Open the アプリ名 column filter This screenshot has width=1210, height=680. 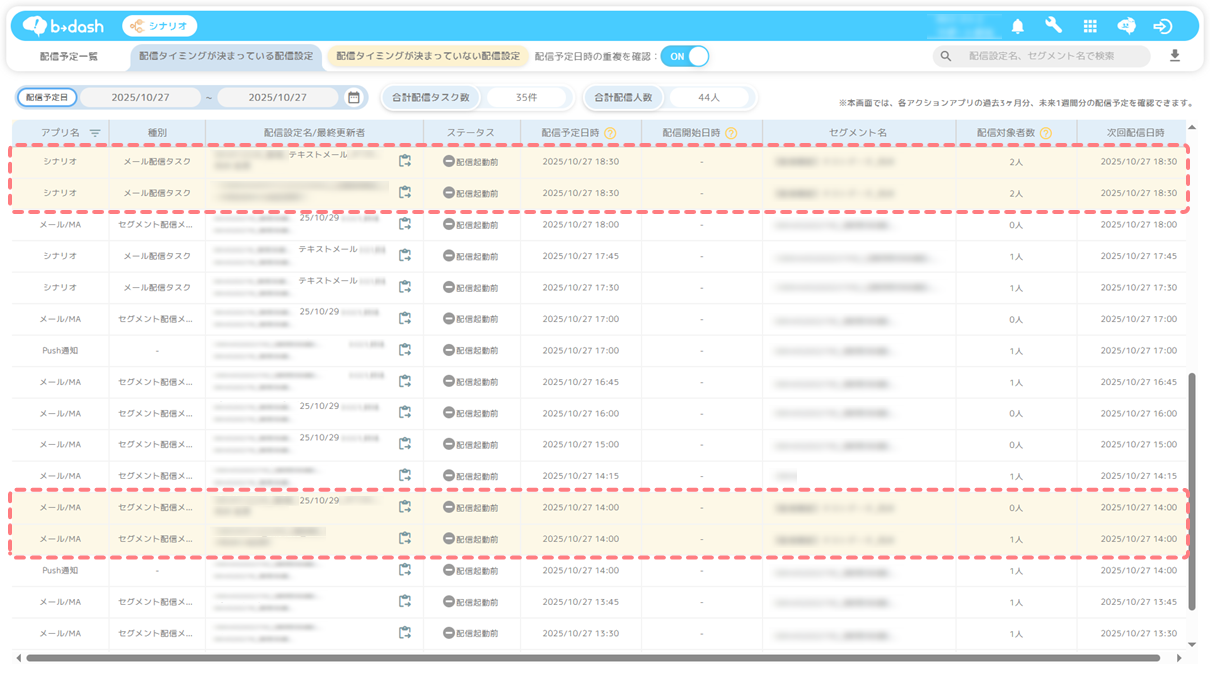(95, 133)
